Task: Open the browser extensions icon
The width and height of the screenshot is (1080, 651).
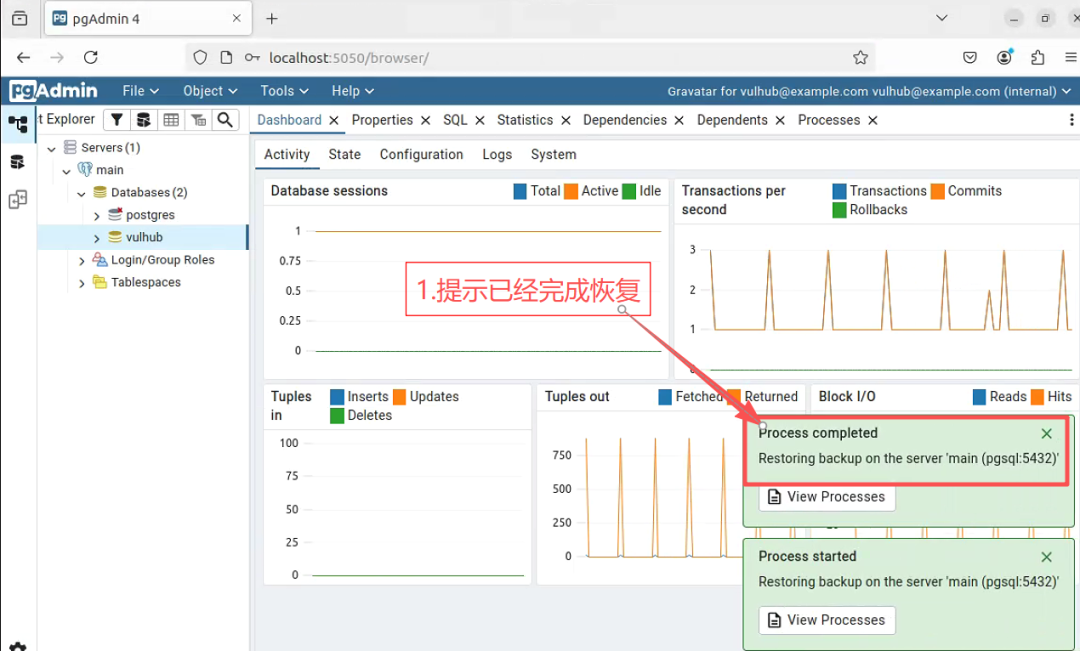Action: click(x=1038, y=58)
